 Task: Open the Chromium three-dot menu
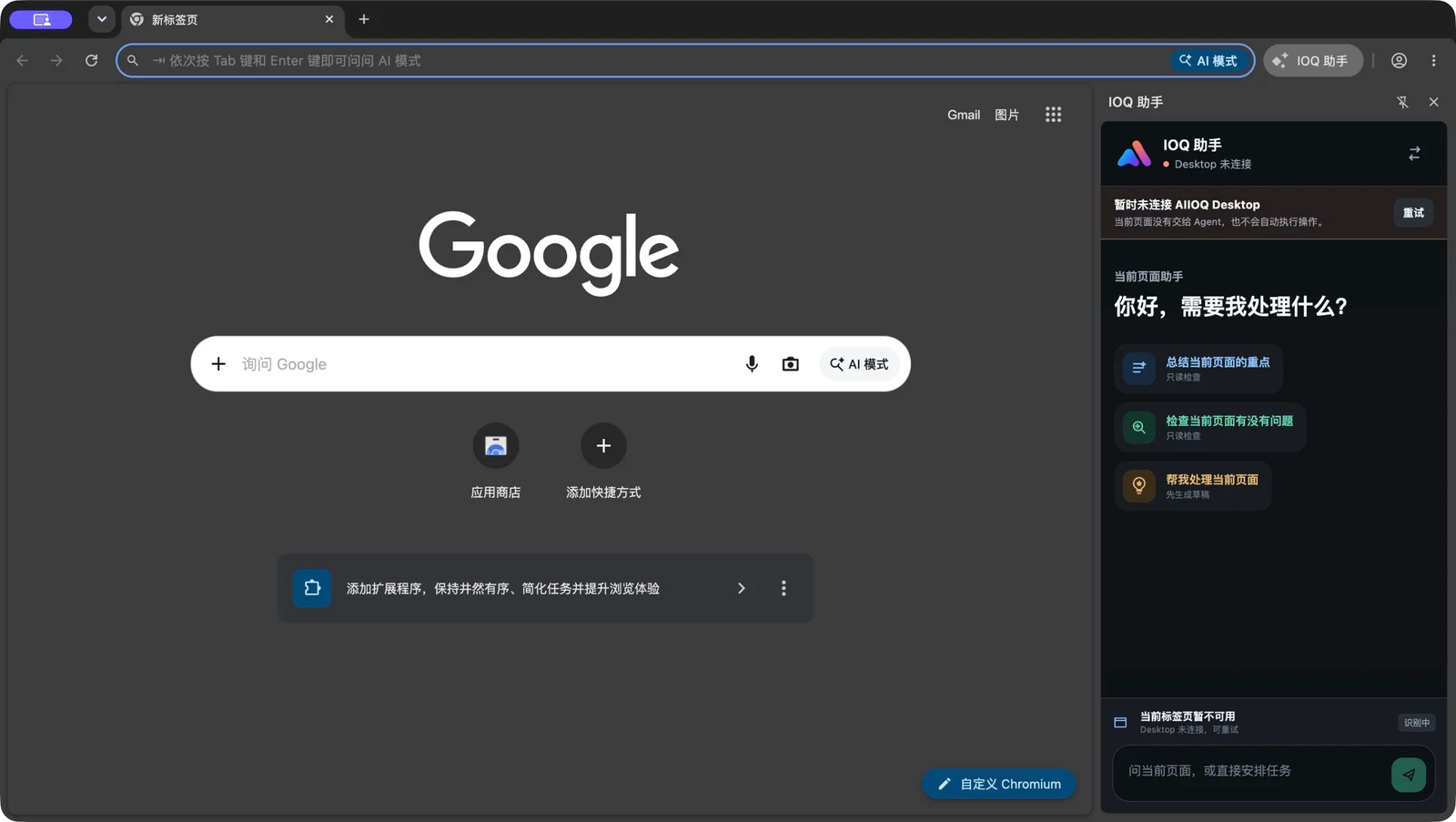coord(1433,60)
